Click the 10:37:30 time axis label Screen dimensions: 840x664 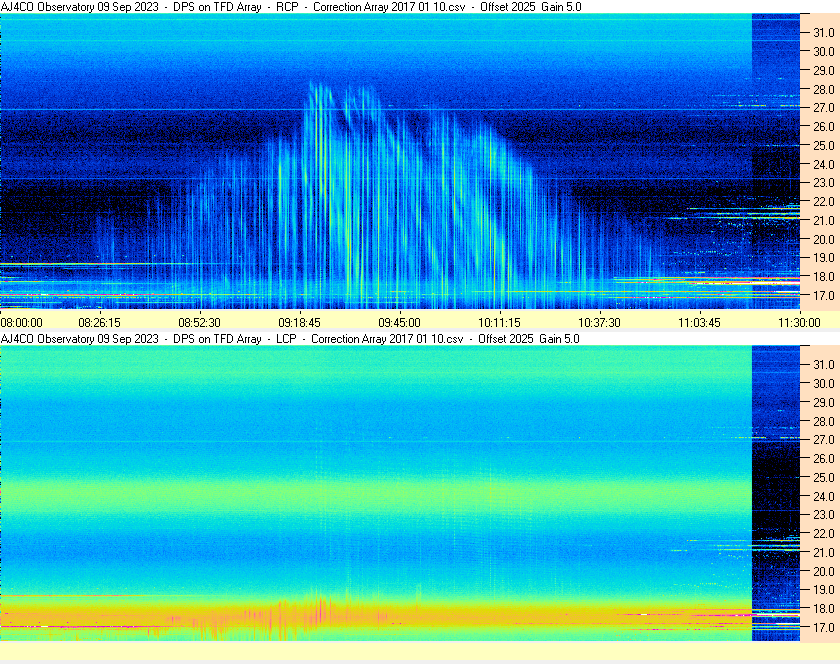tap(599, 323)
